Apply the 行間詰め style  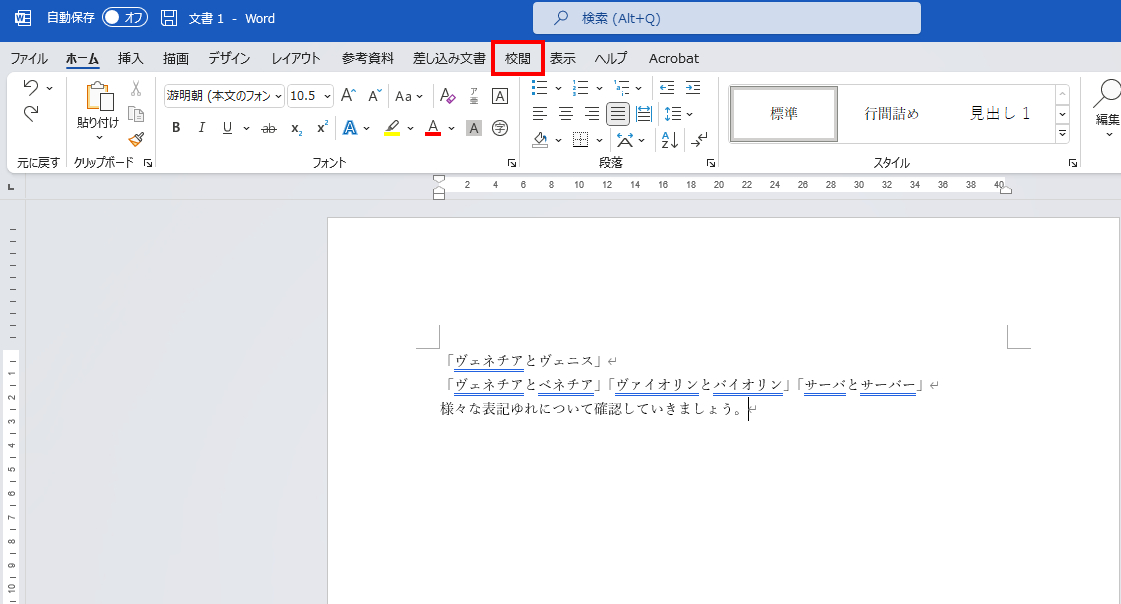click(x=892, y=114)
